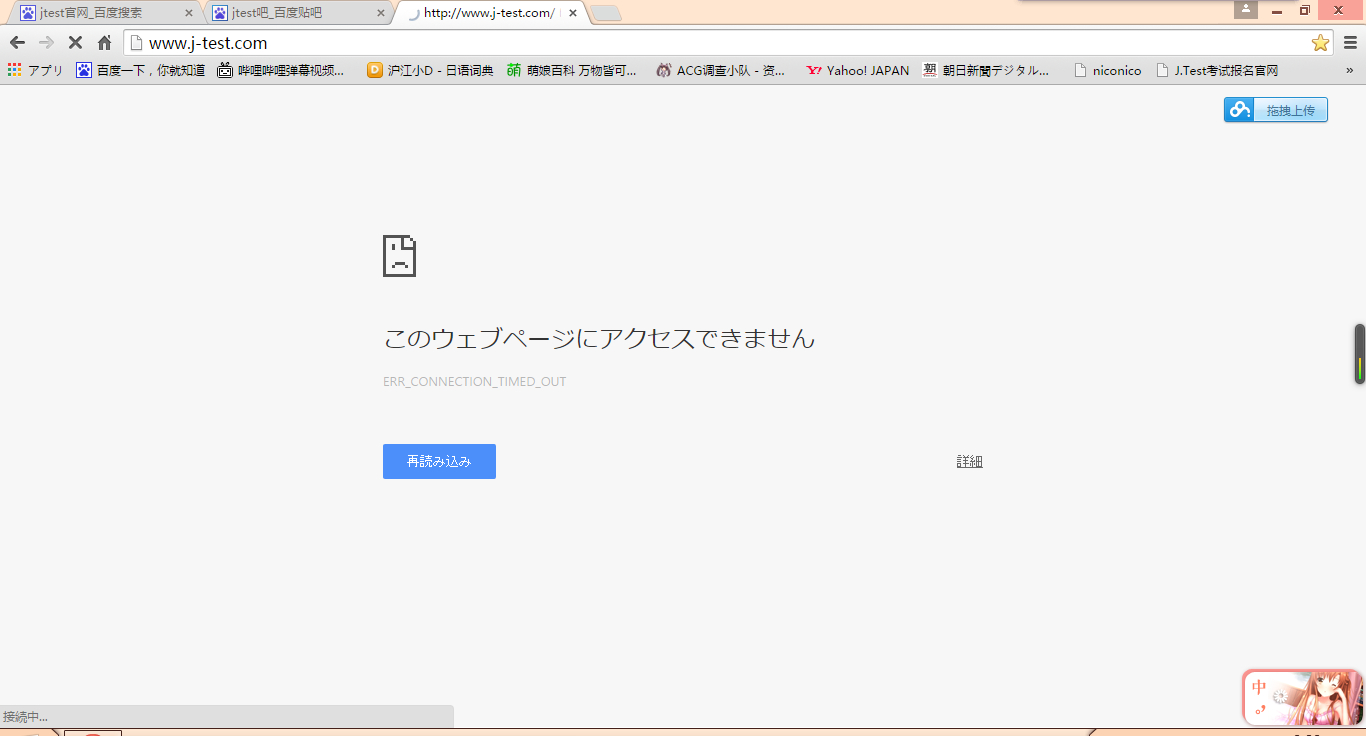This screenshot has height=736, width=1366.
Task: Restore down the Chrome window
Action: coord(1304,9)
